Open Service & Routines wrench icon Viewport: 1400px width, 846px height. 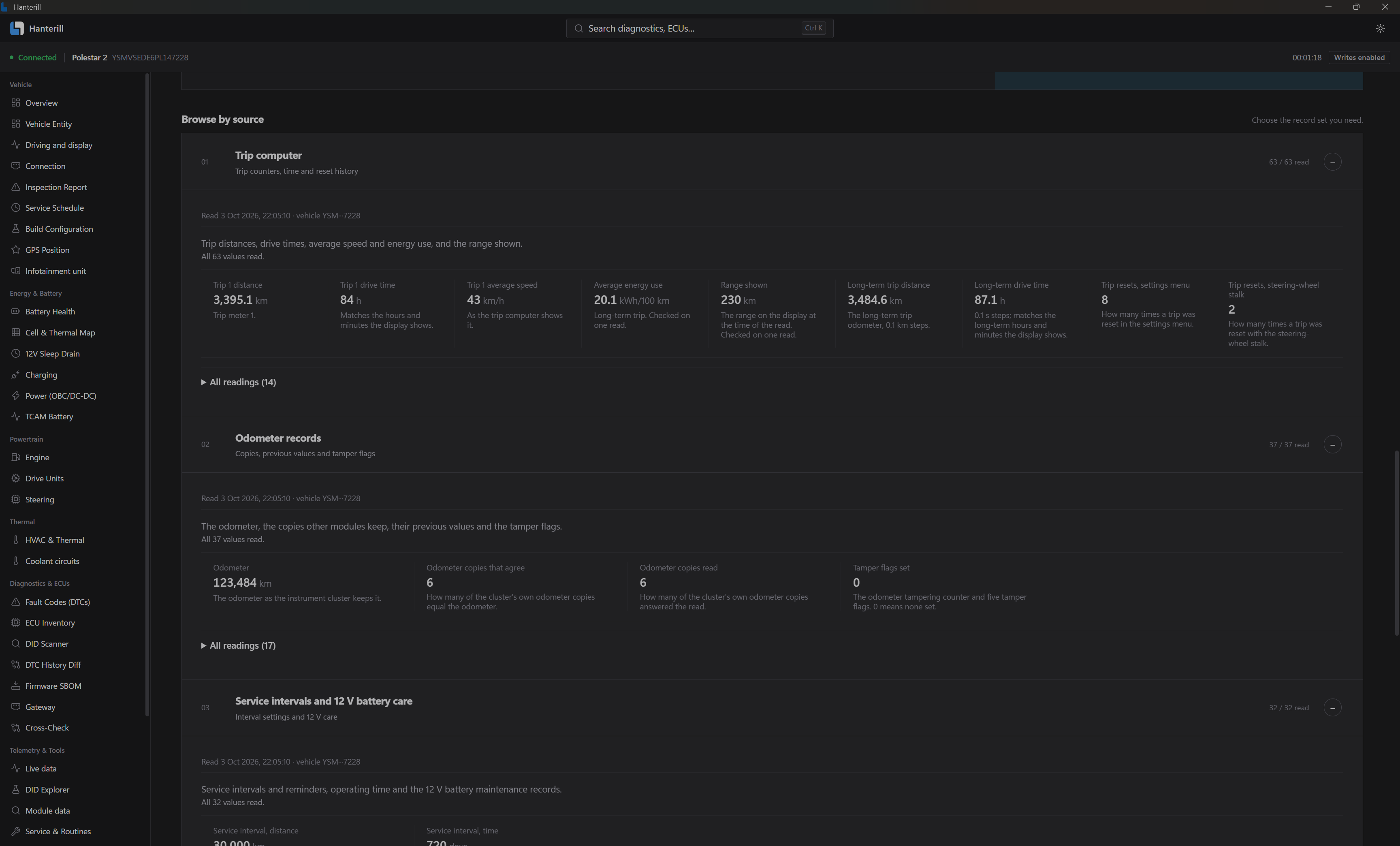(16, 831)
